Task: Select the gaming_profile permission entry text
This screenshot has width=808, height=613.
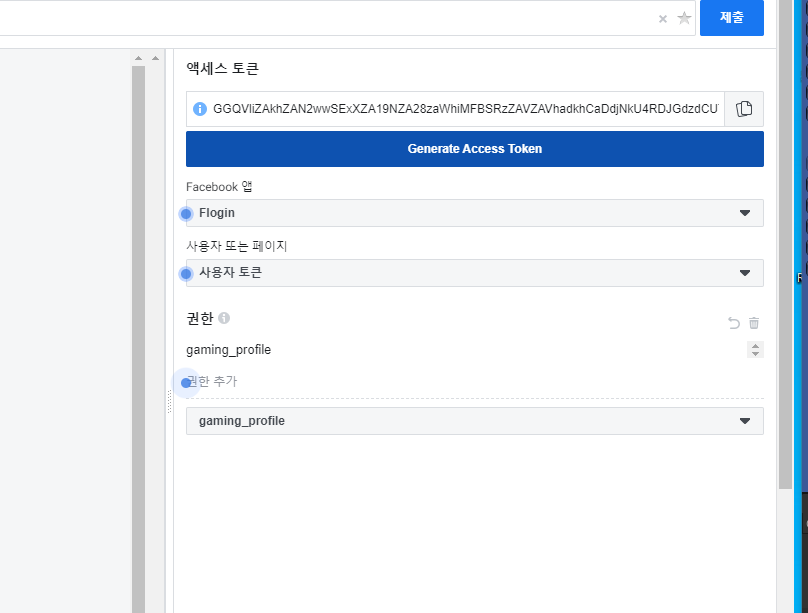Action: [x=228, y=350]
